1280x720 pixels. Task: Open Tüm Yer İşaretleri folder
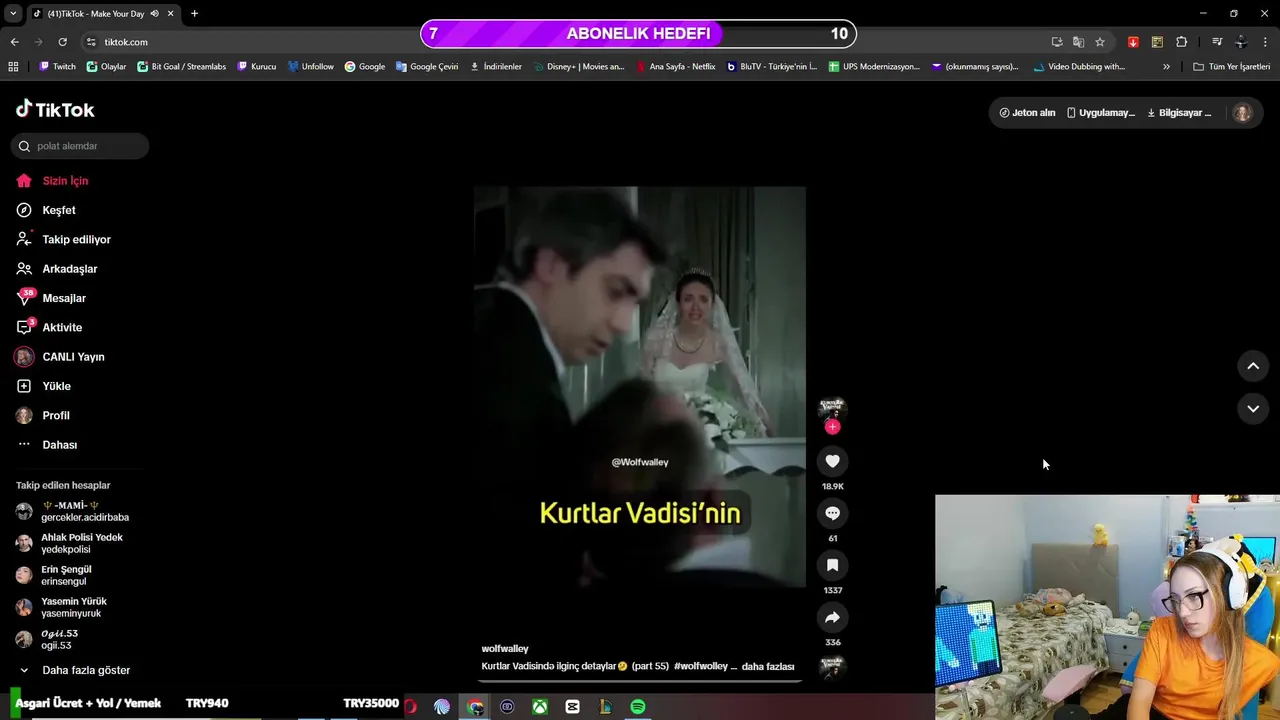point(1231,67)
